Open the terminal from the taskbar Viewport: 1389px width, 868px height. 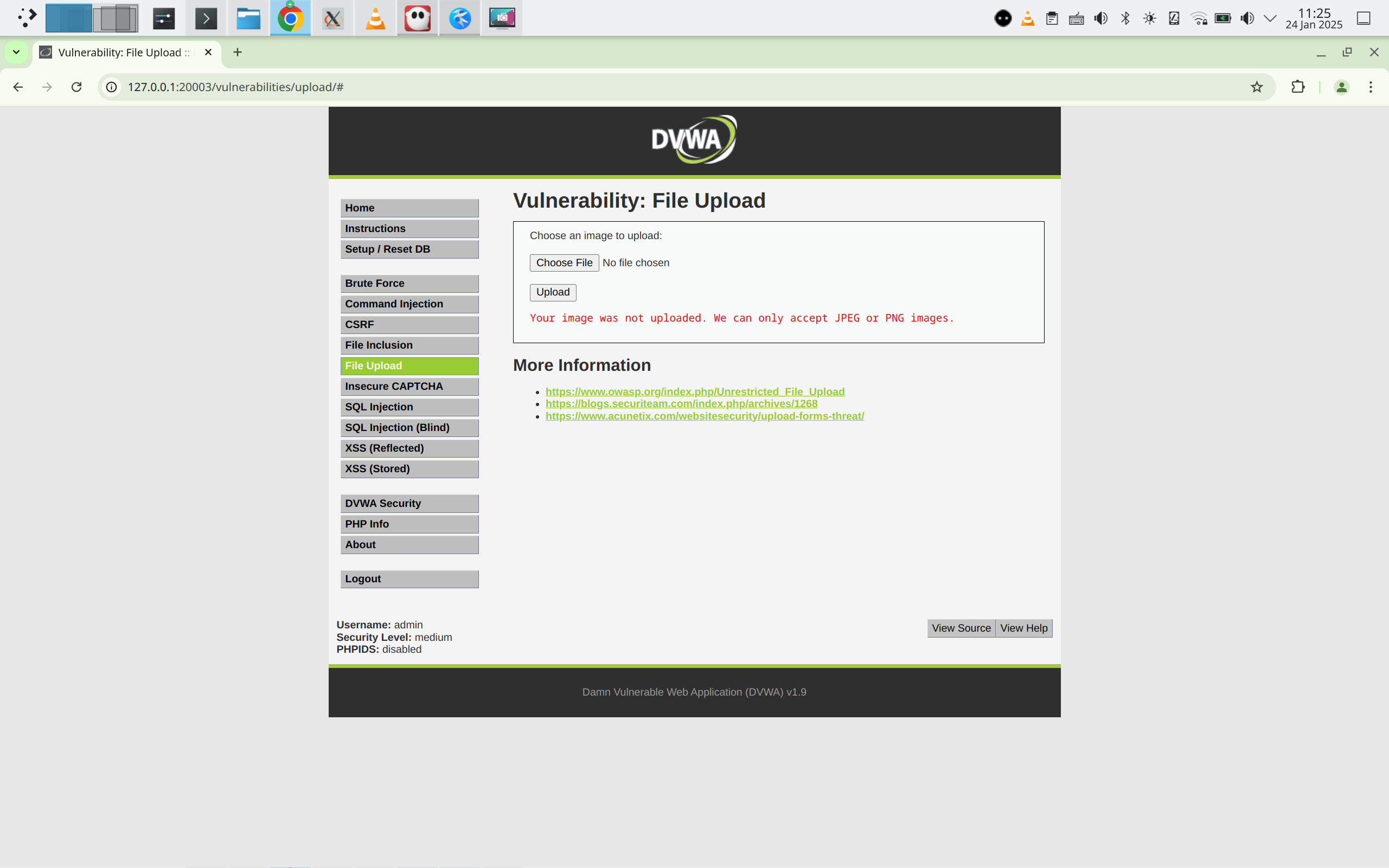(x=206, y=18)
